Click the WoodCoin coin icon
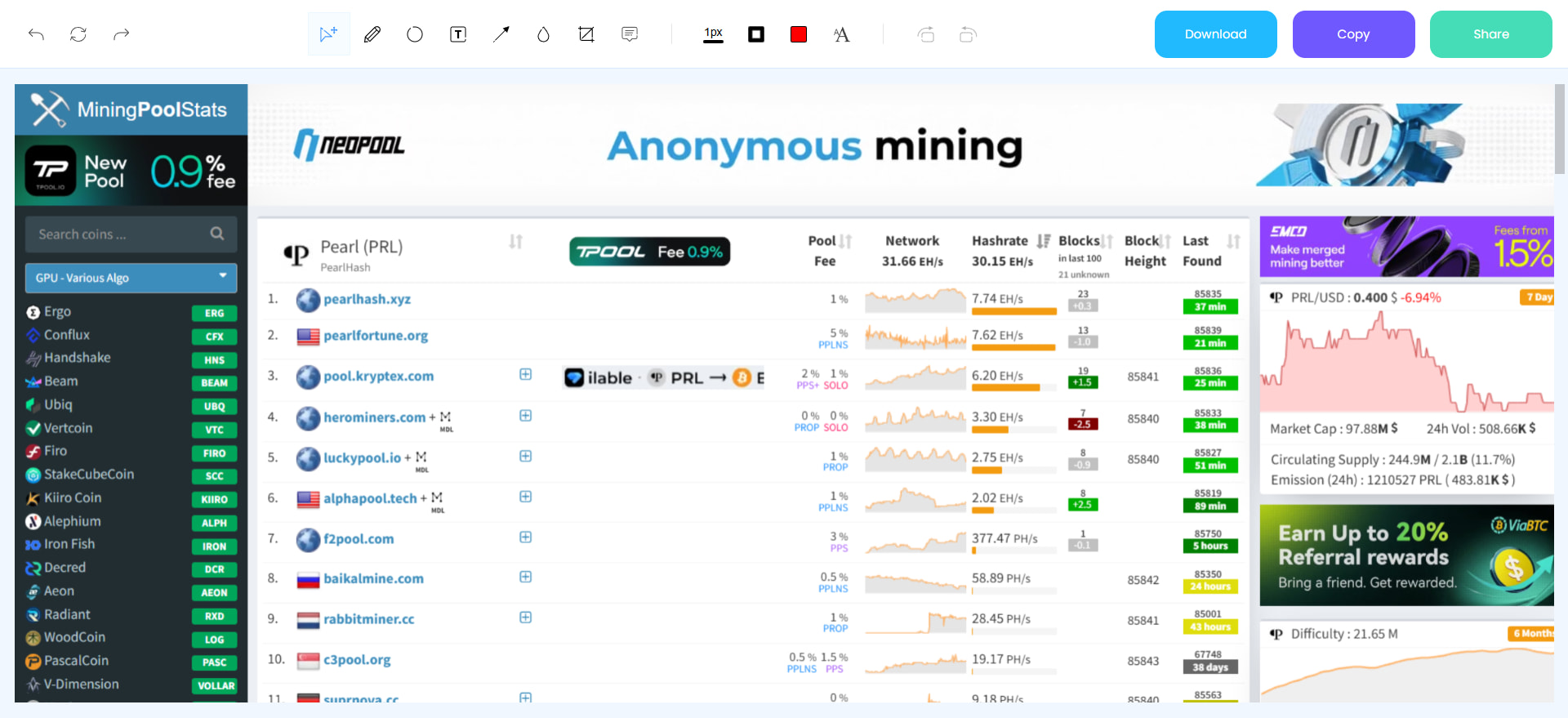This screenshot has height=718, width=1568. tap(33, 637)
